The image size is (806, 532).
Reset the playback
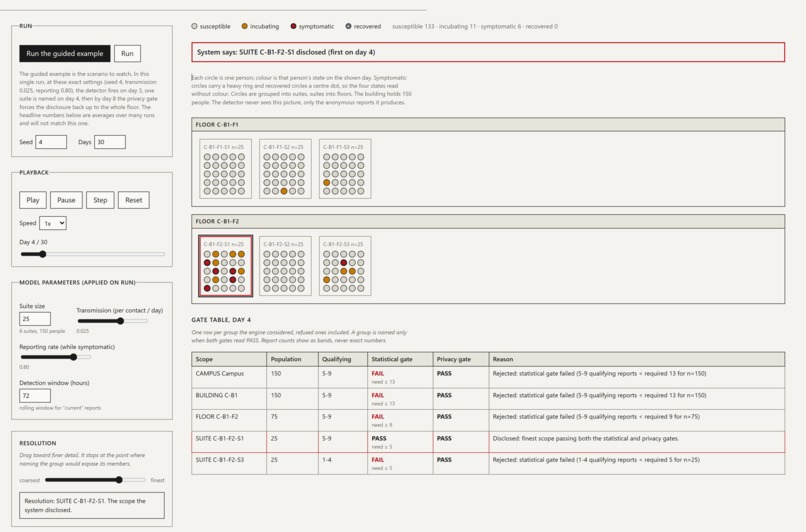(134, 200)
